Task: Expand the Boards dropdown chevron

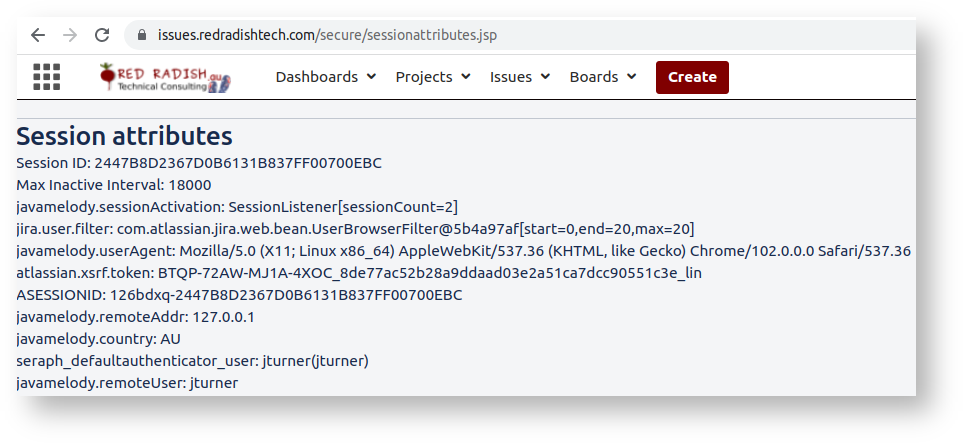Action: click(x=632, y=77)
